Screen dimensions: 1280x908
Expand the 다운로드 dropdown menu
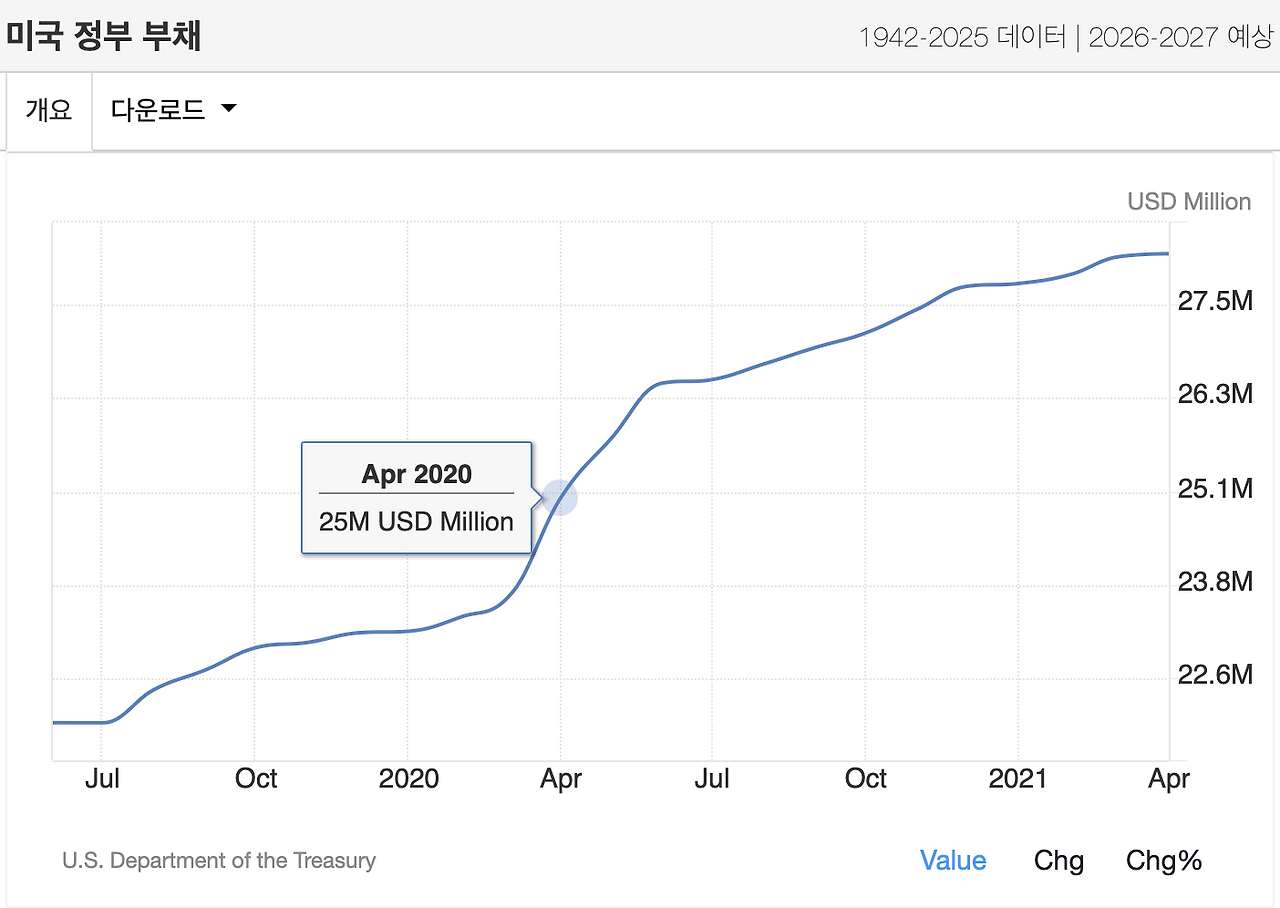coord(158,110)
